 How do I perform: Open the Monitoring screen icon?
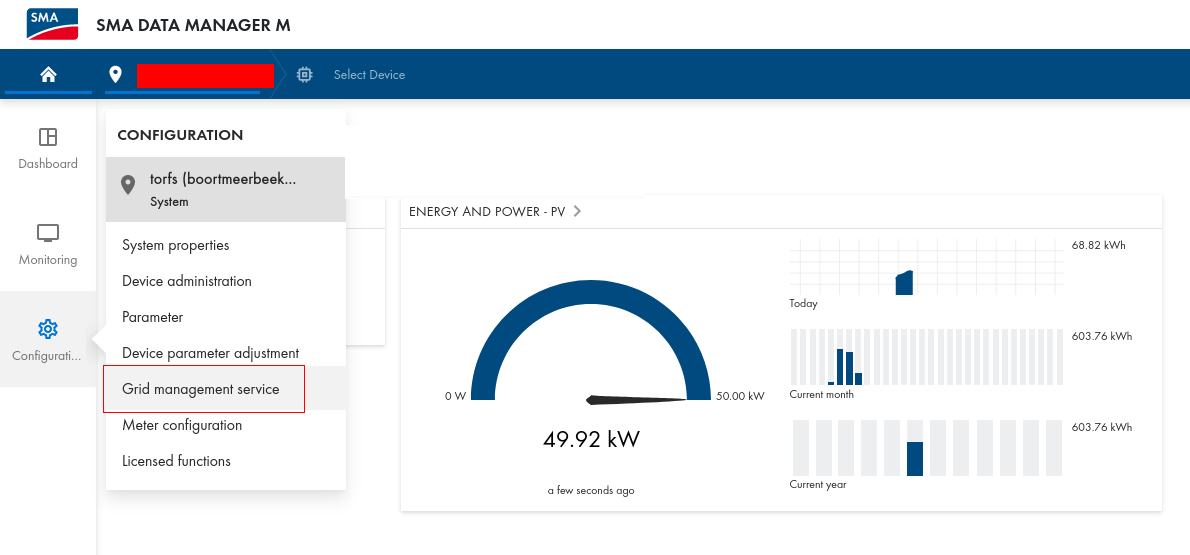click(48, 233)
